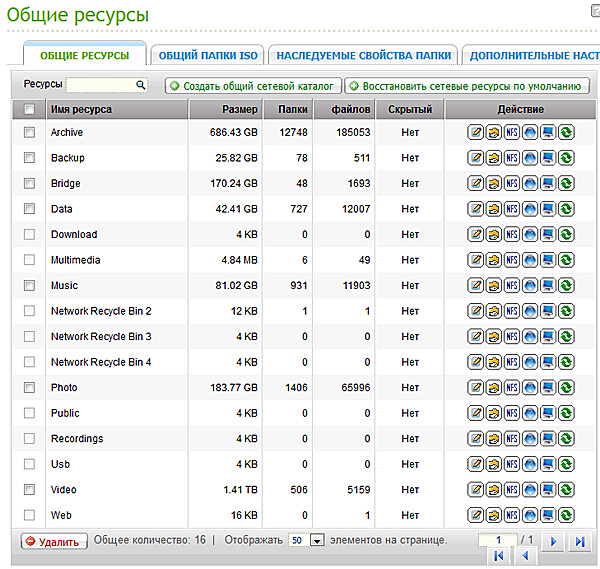Open the НАСЛЕДУЕМЫЕ СВОЙСТВА ПАПКИ tab

(364, 55)
